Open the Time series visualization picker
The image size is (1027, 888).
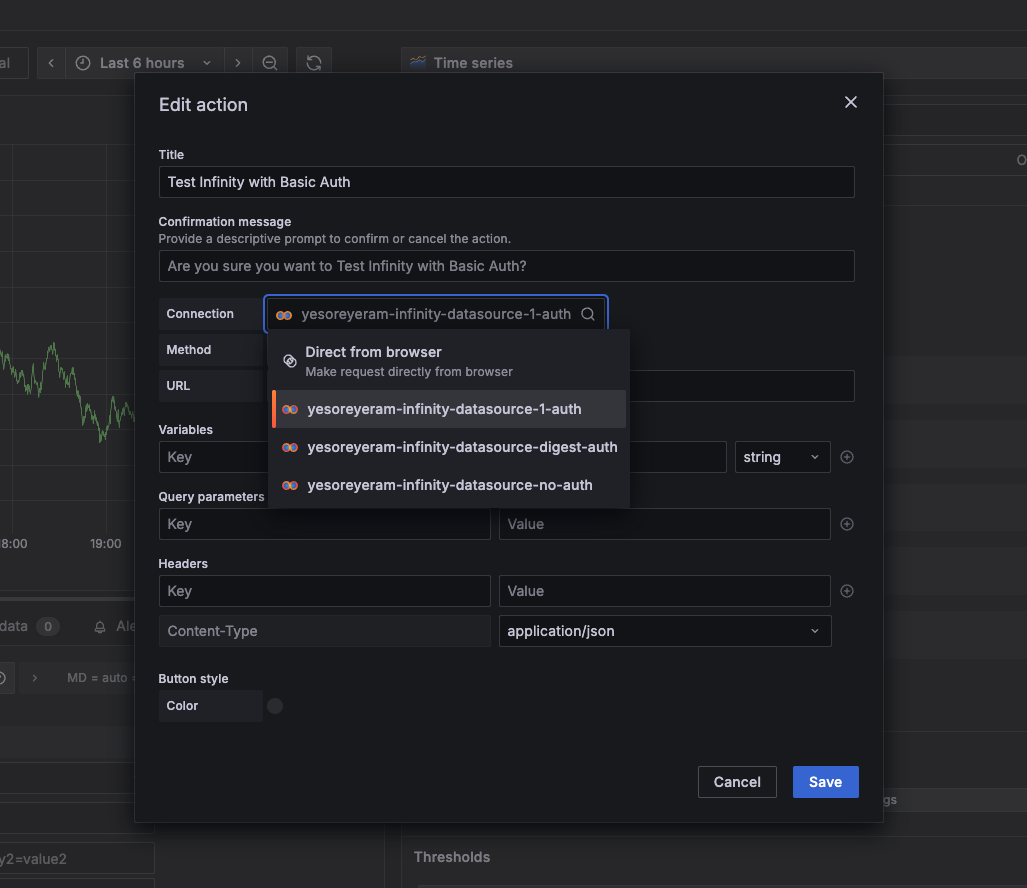[714, 63]
